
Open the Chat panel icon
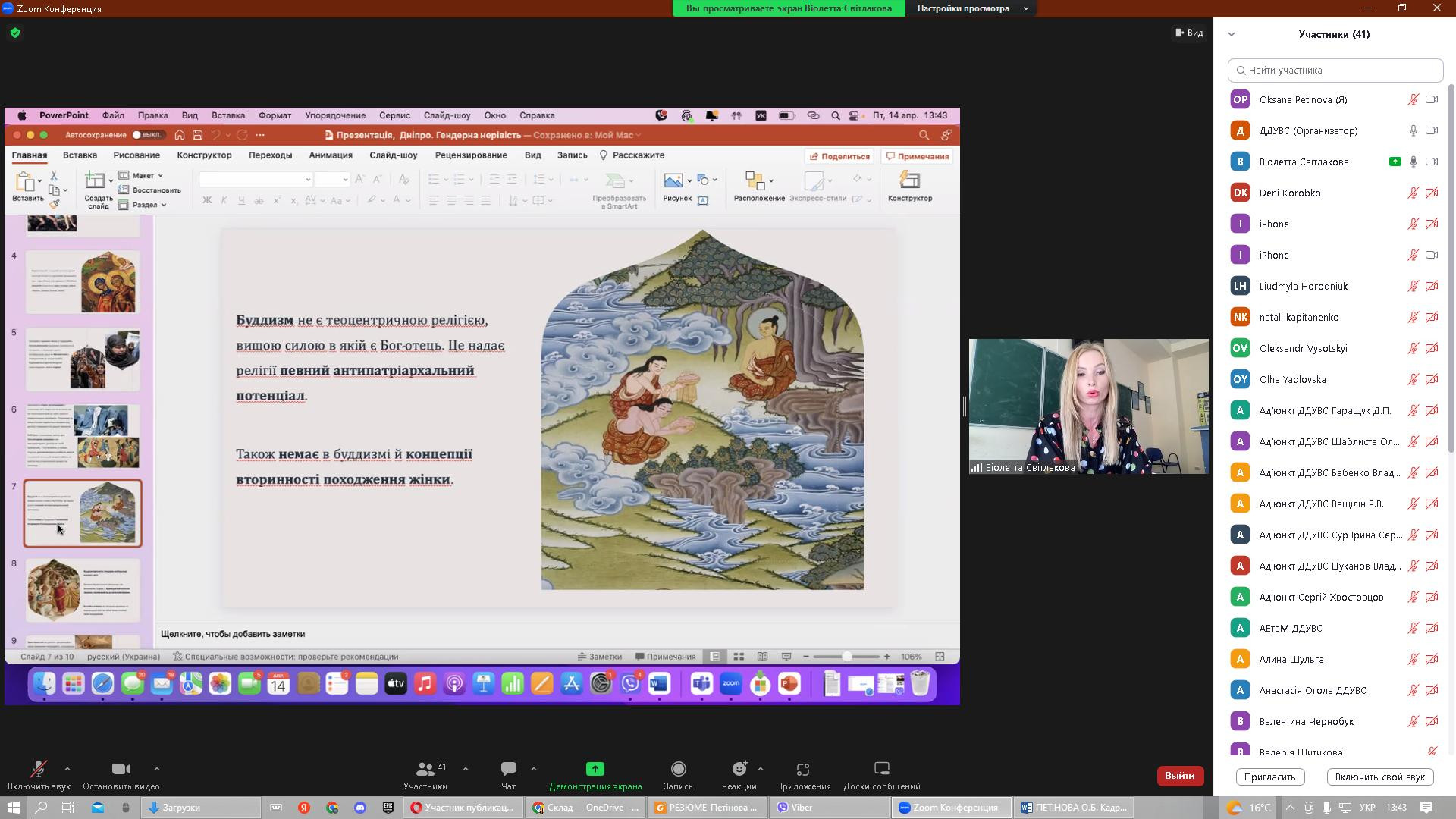point(508,769)
